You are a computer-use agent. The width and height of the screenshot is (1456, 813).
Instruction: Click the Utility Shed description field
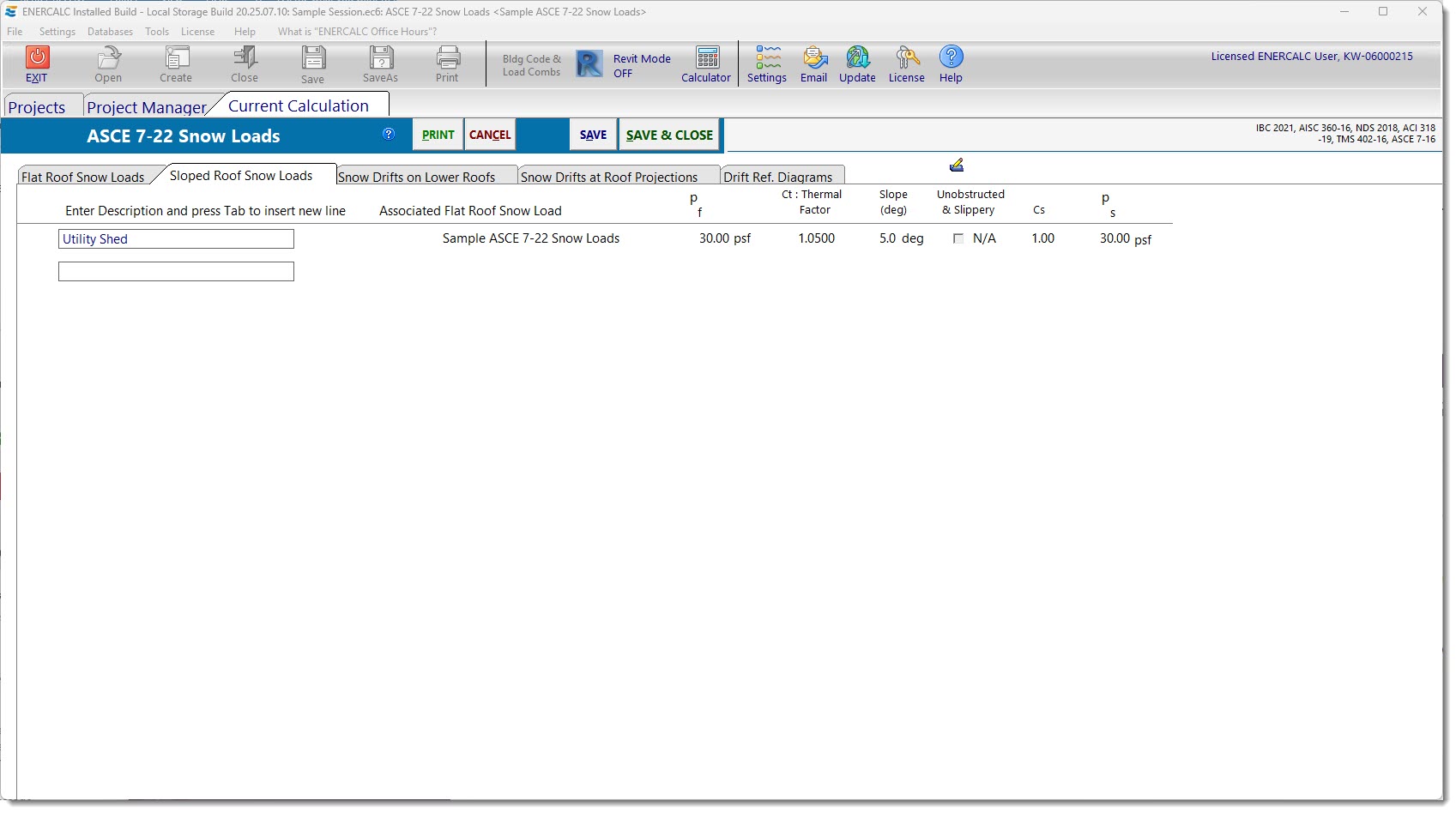[x=176, y=239]
